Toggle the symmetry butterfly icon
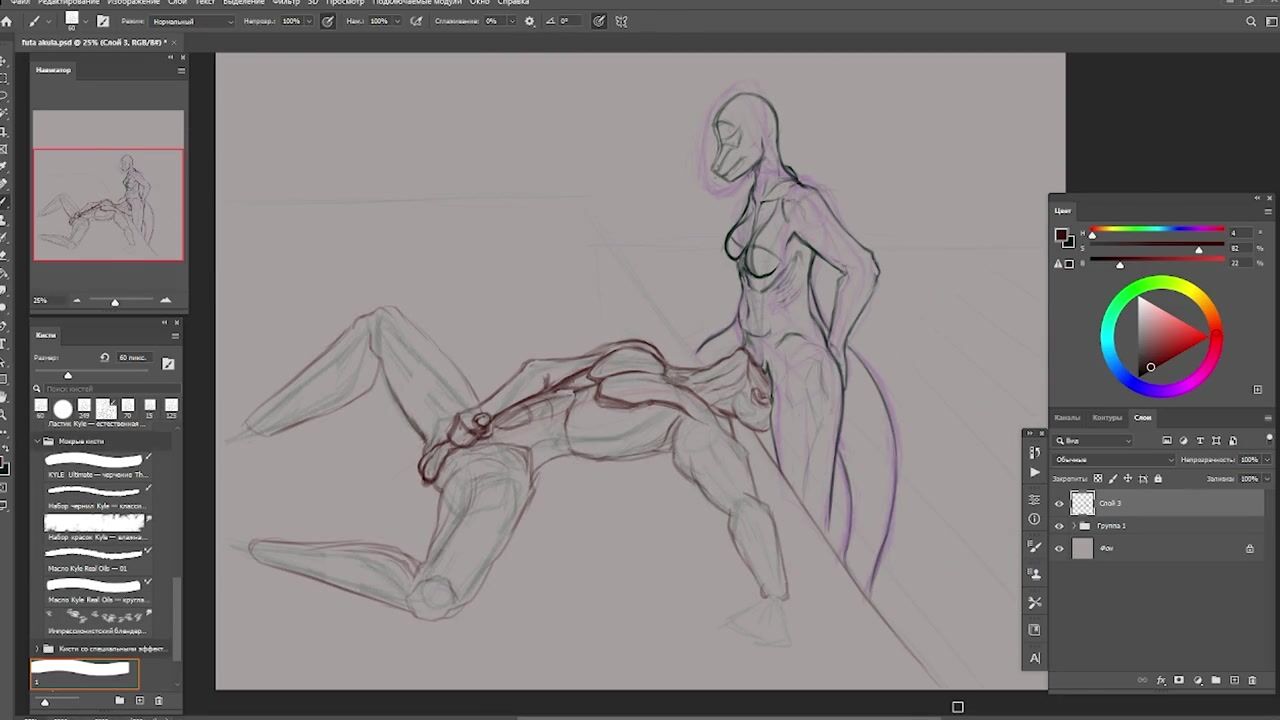This screenshot has height=720, width=1280. point(621,21)
